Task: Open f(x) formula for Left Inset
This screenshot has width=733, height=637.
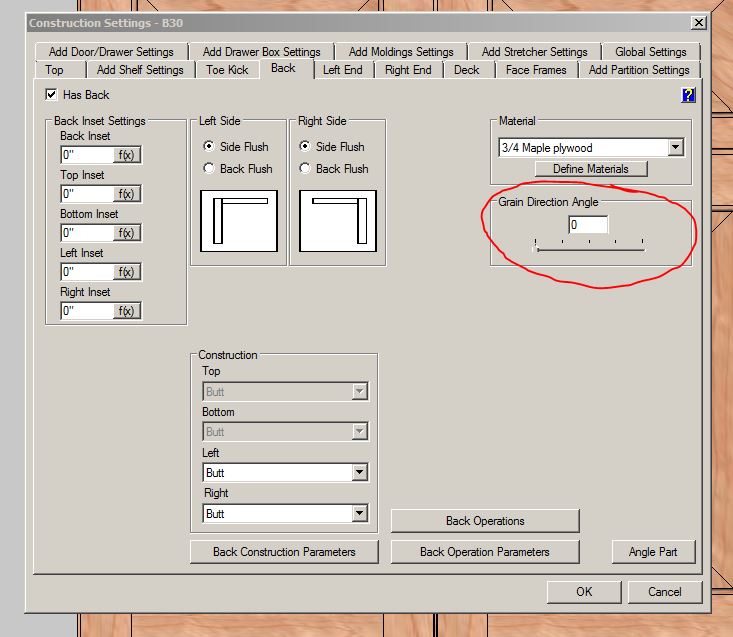Action: coord(126,272)
